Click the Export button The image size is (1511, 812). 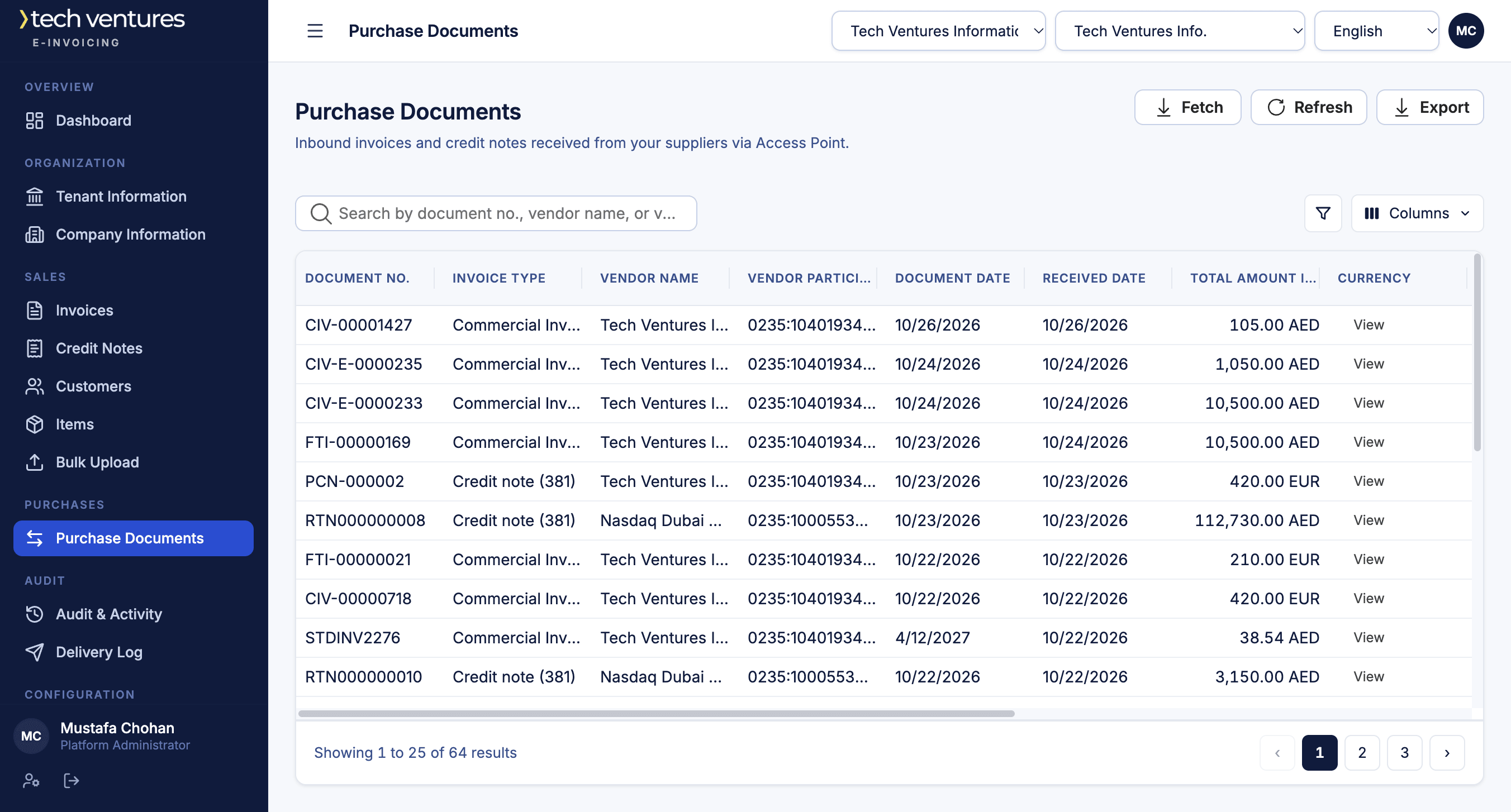point(1430,107)
